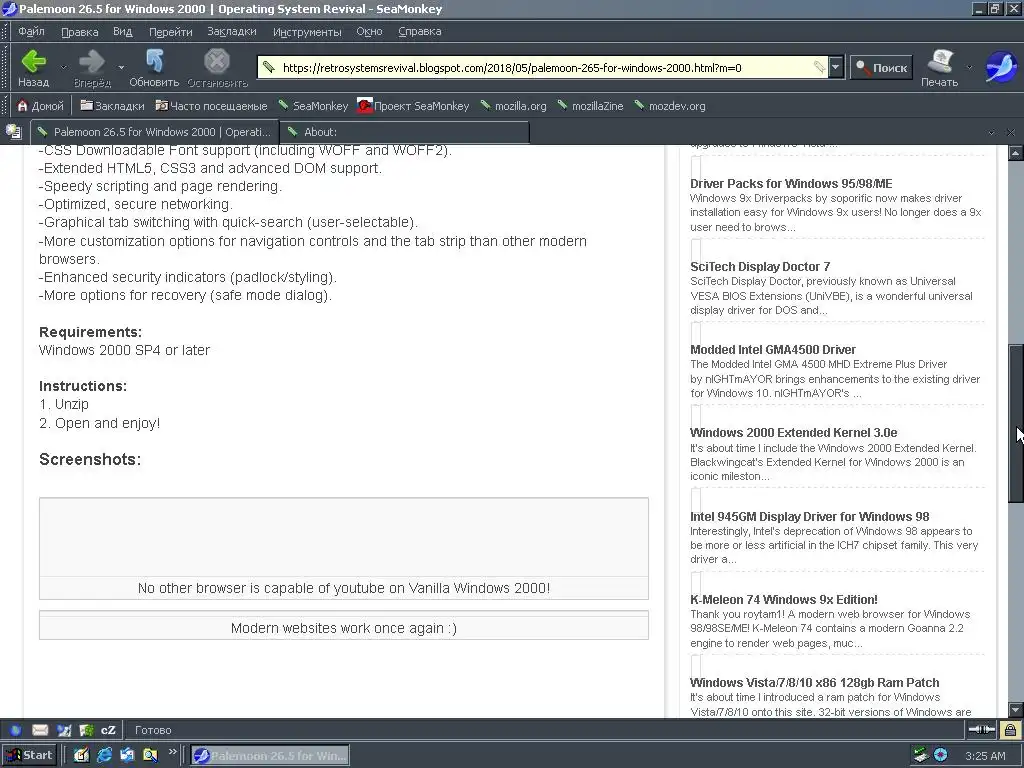Open the Правка menu
Screen dimensions: 1024x768
pos(80,31)
